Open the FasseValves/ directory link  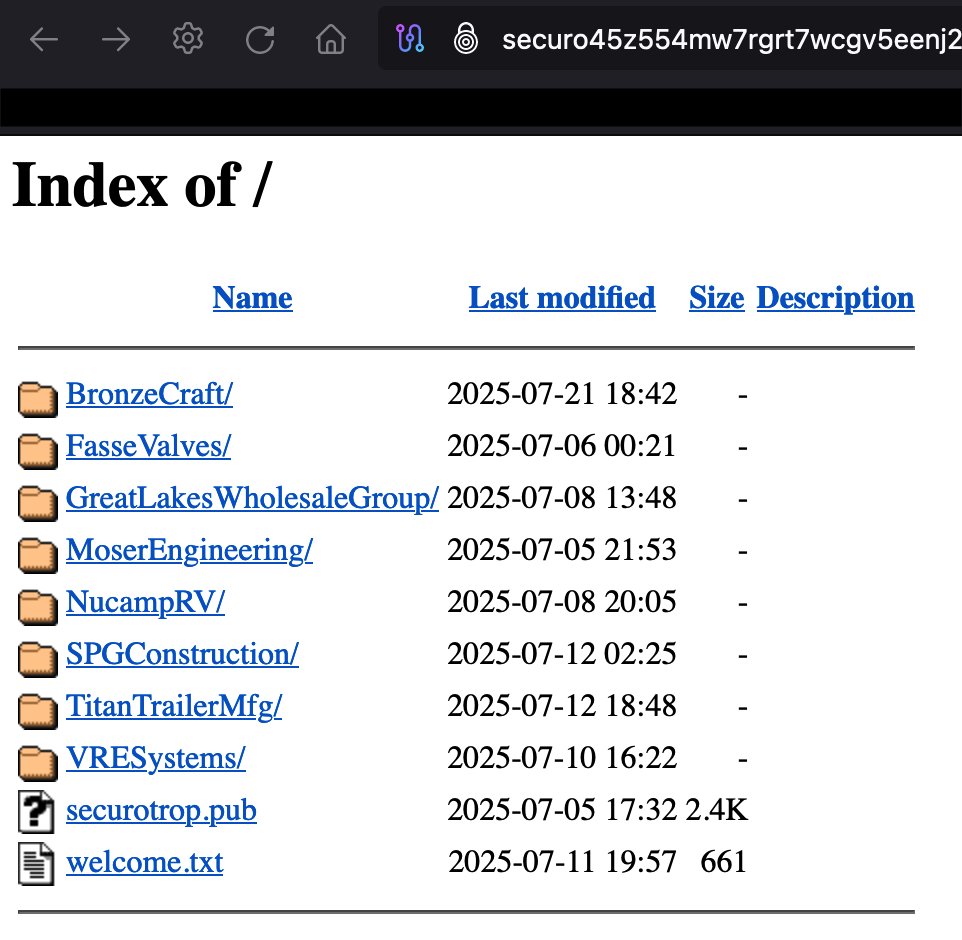click(148, 446)
